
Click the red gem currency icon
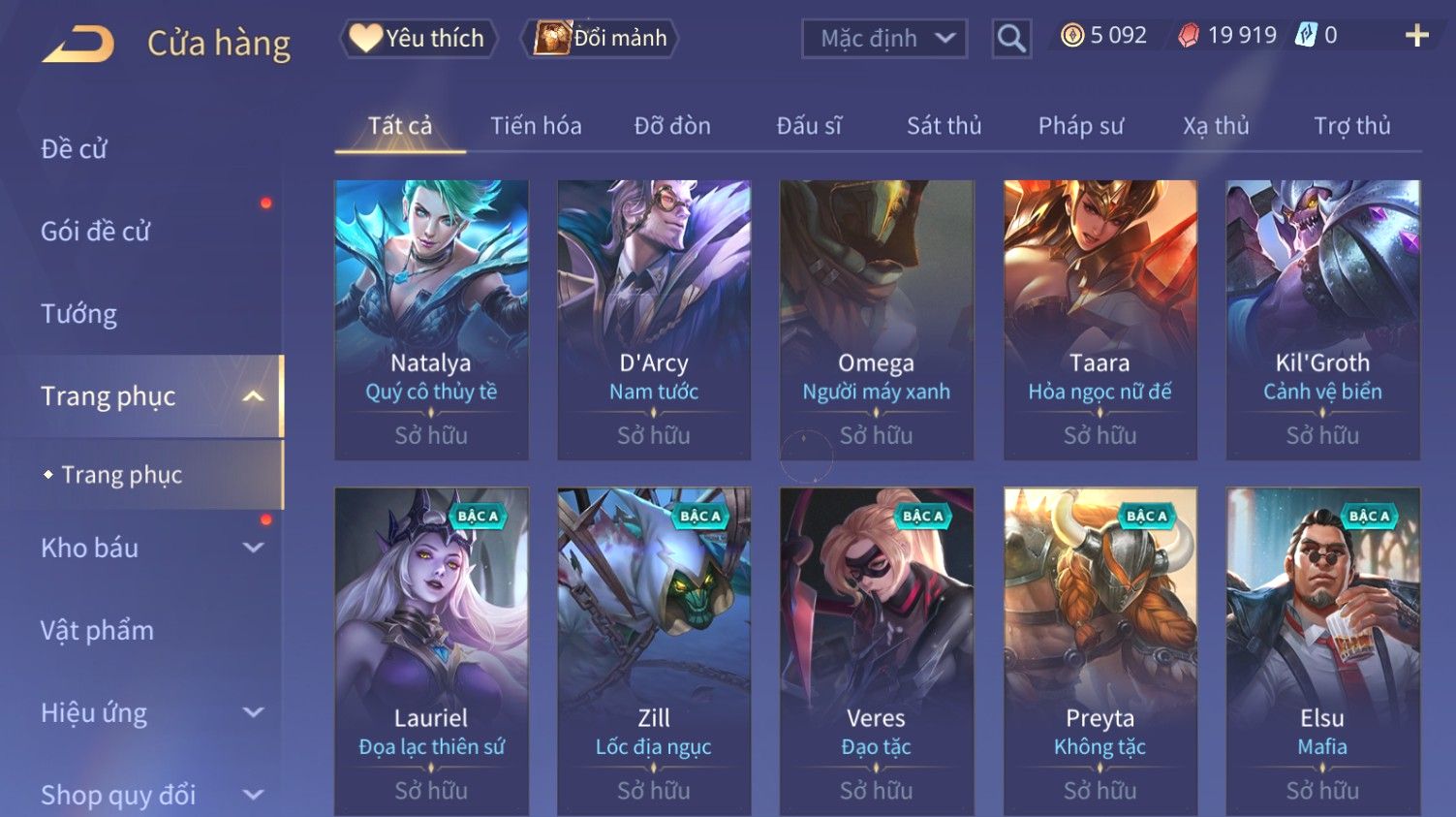click(x=1188, y=36)
